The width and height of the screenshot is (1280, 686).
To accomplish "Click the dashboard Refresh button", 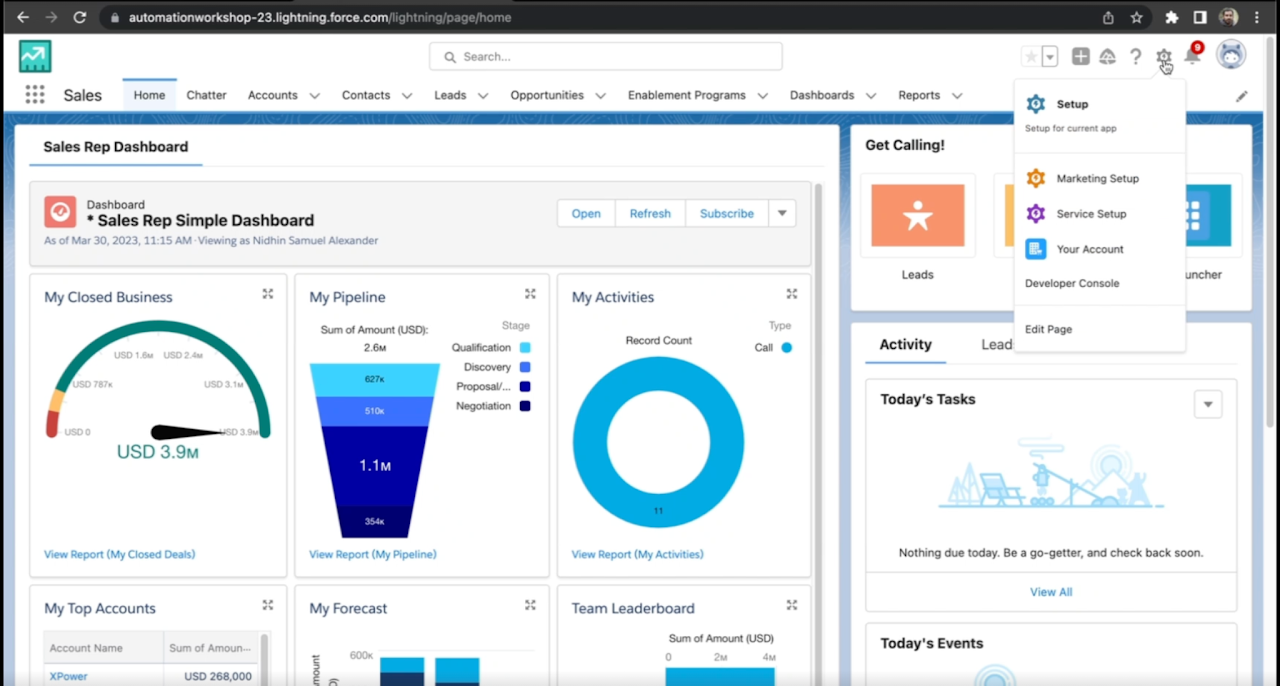I will pos(650,213).
